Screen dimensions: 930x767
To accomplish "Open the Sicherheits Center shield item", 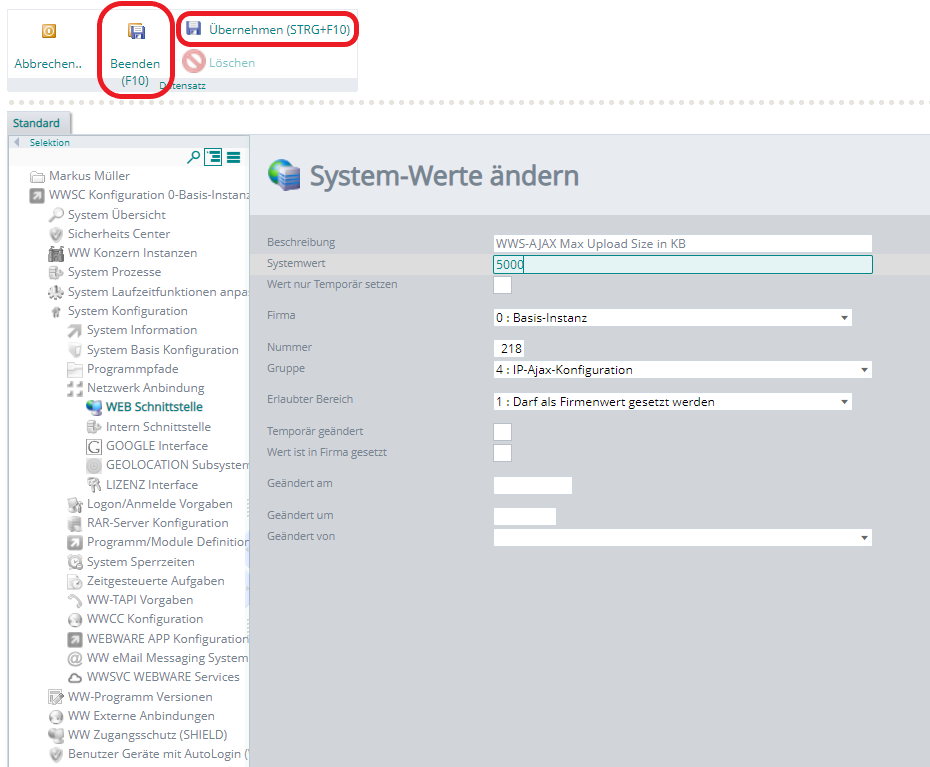I will 118,233.
